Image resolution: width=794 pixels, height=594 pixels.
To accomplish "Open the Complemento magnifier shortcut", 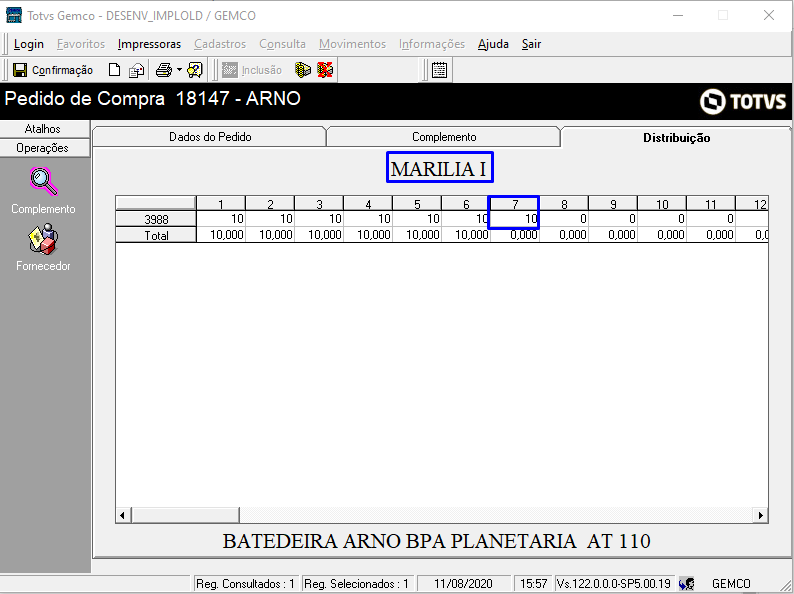I will click(x=44, y=182).
